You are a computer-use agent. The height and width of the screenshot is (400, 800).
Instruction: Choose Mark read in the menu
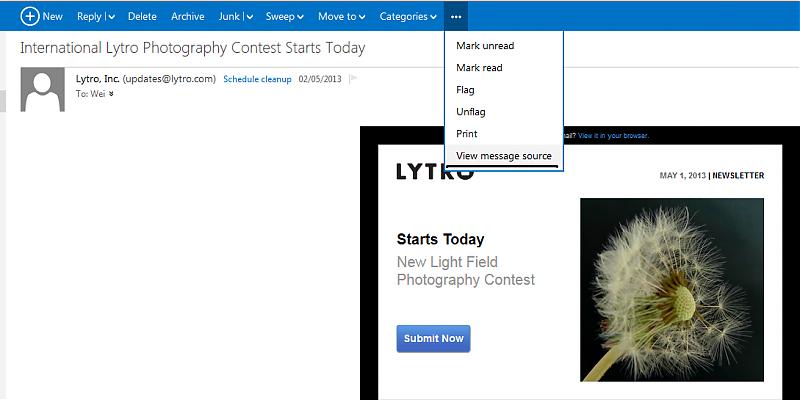coord(479,68)
